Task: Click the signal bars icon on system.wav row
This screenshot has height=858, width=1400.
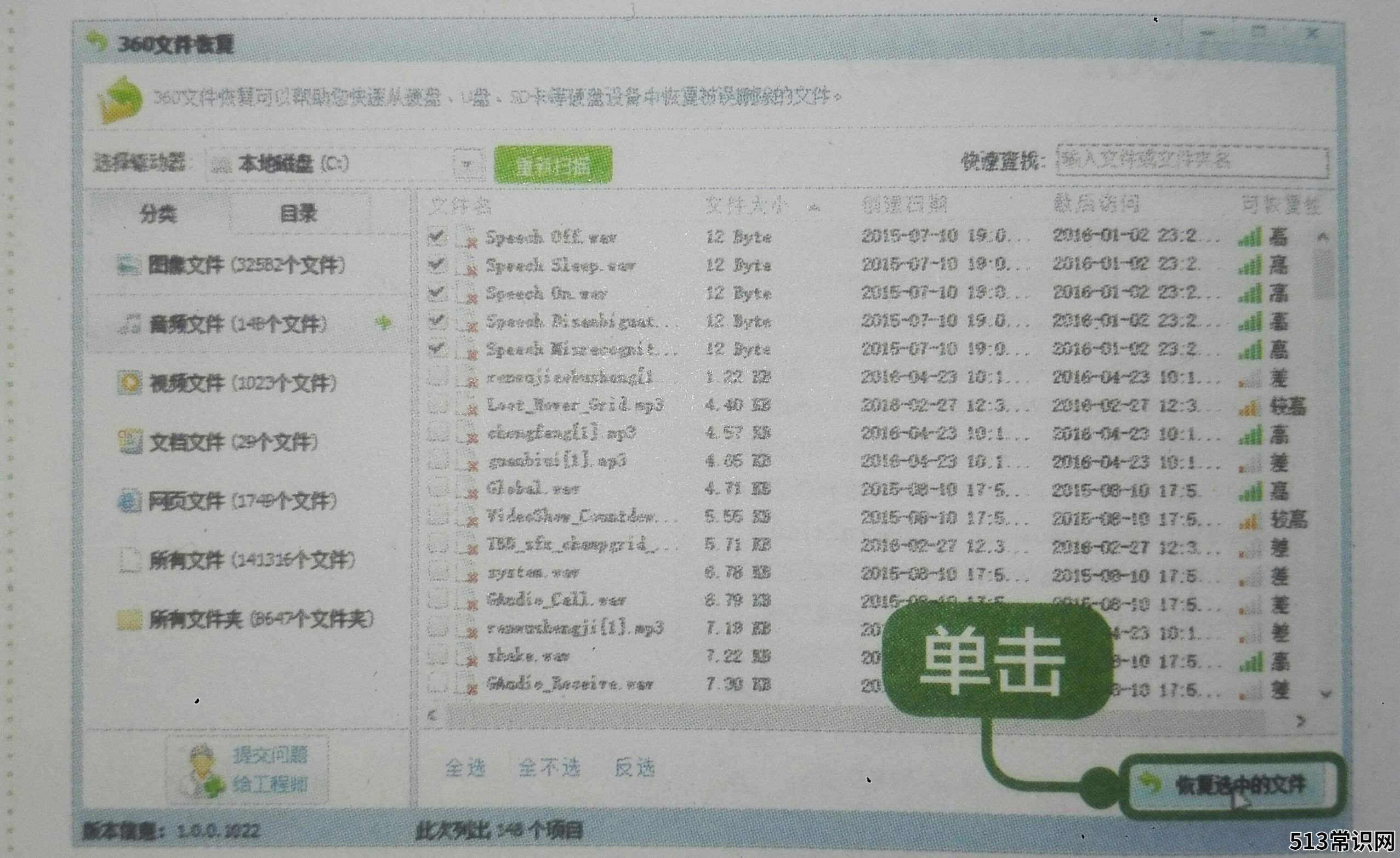Action: [1250, 576]
